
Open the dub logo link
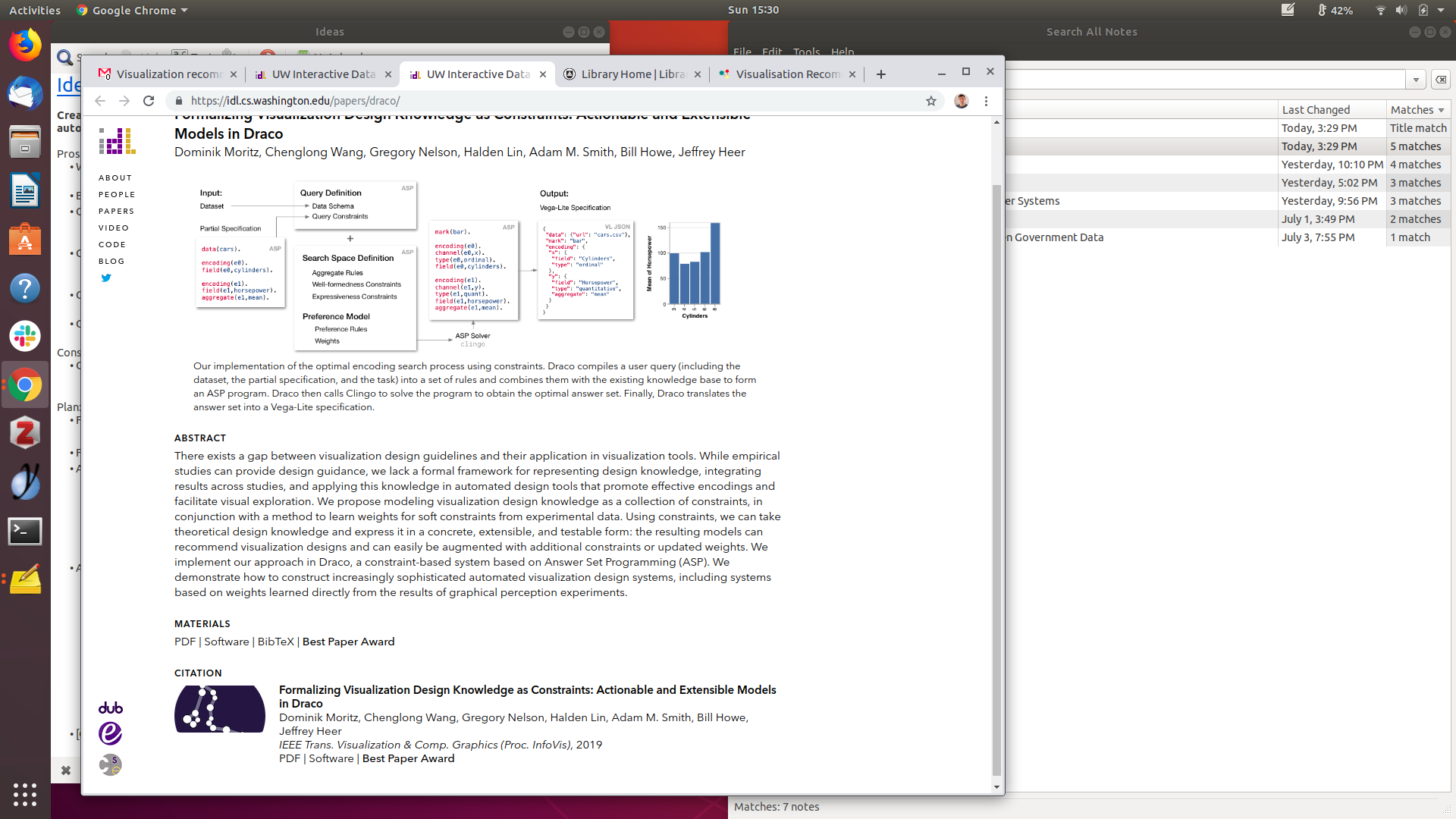pos(111,708)
